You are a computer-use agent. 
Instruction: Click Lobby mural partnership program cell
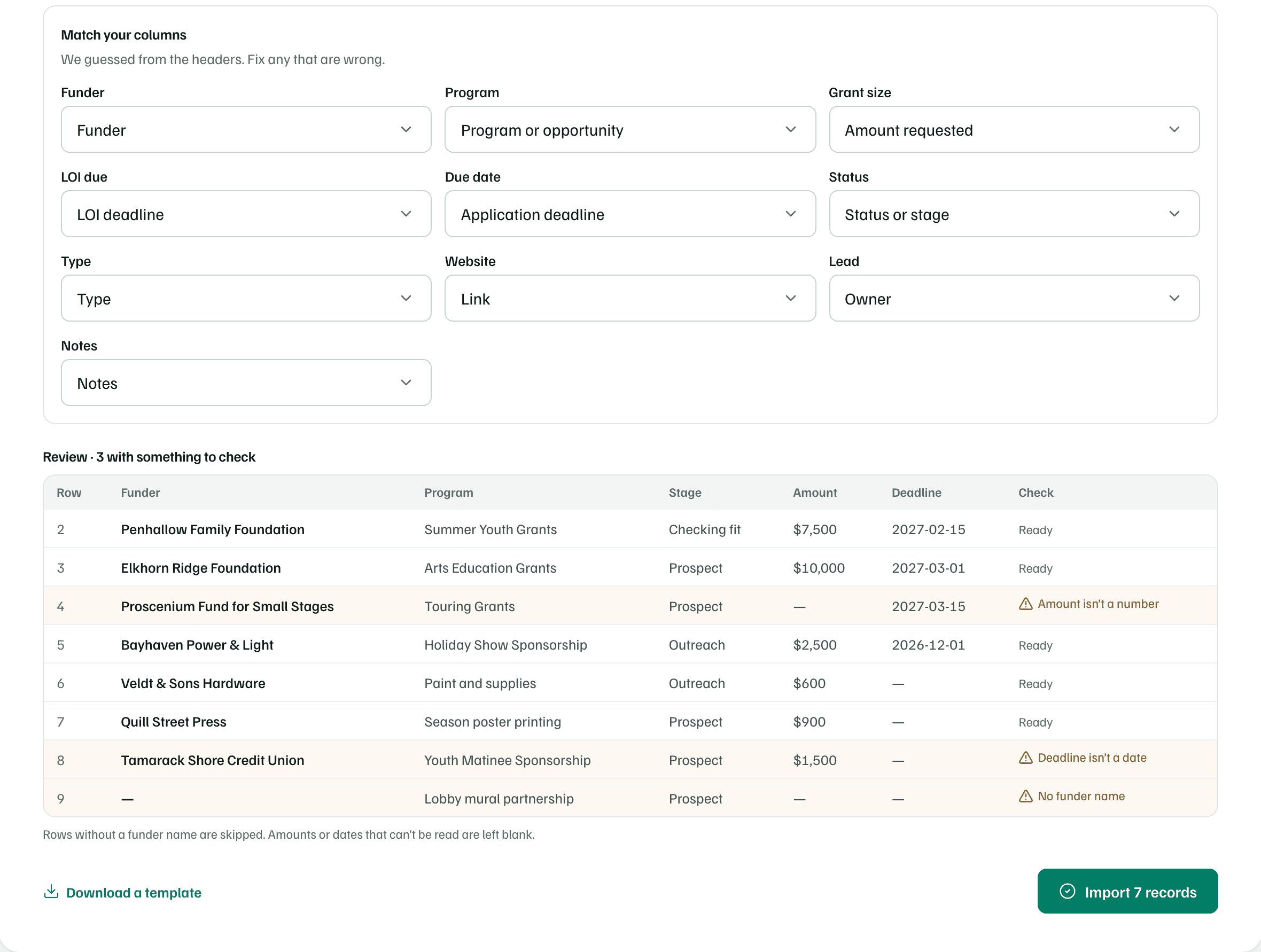tap(499, 799)
